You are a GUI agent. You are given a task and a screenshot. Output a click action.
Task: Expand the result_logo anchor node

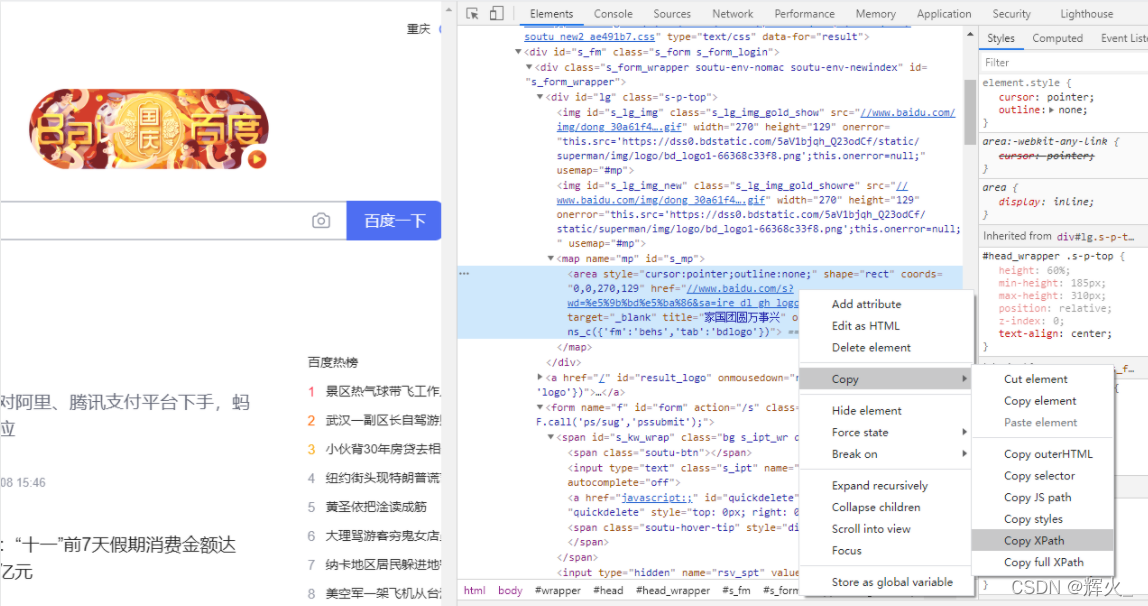coord(540,378)
